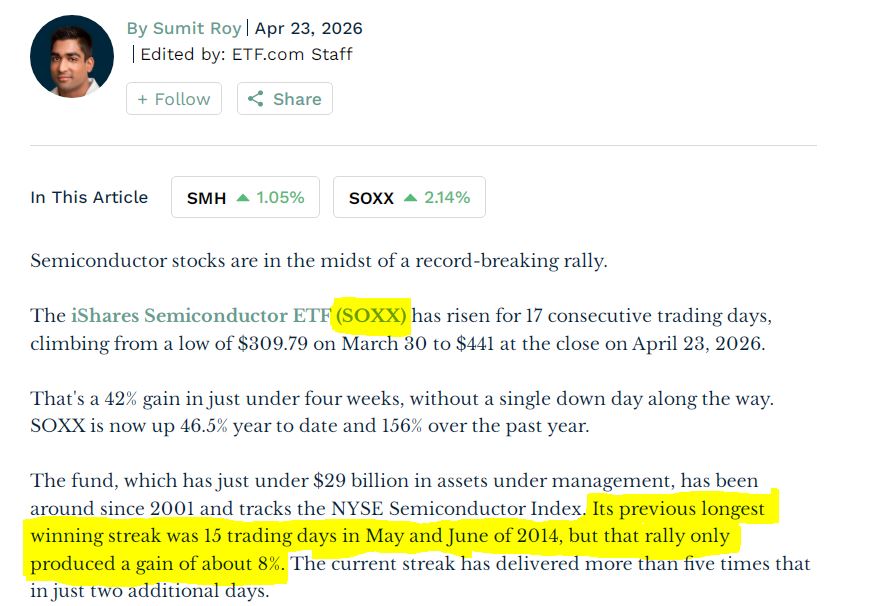The height and width of the screenshot is (606, 890).
Task: Follow the author with the Follow button
Action: [174, 99]
